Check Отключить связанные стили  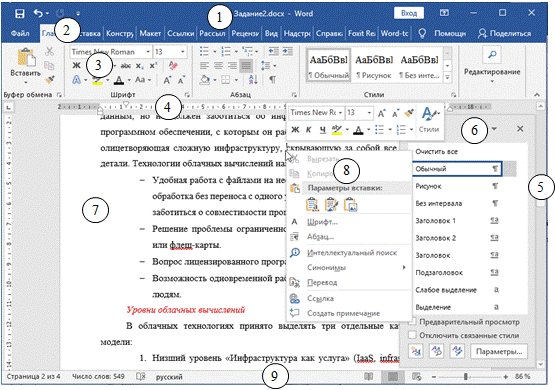click(412, 335)
